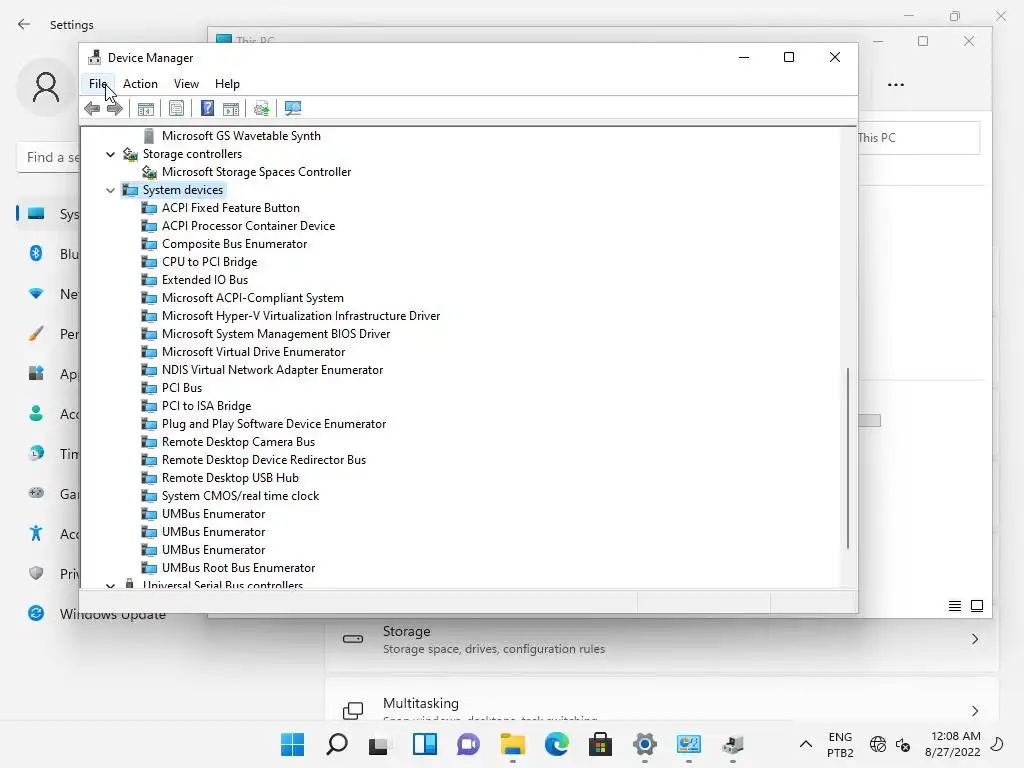This screenshot has width=1024, height=768.
Task: Click Settings back arrow
Action: tap(24, 24)
